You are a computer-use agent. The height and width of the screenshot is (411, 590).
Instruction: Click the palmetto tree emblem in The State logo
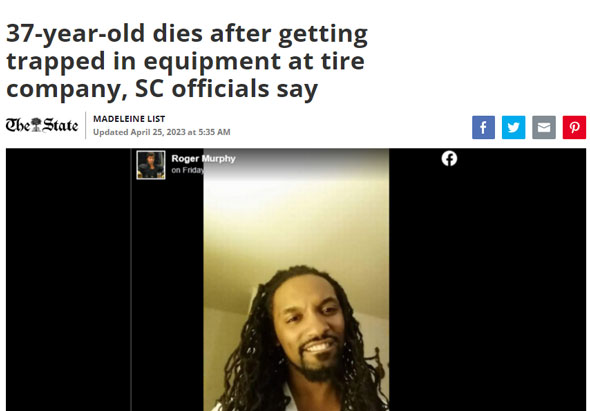tap(36, 125)
